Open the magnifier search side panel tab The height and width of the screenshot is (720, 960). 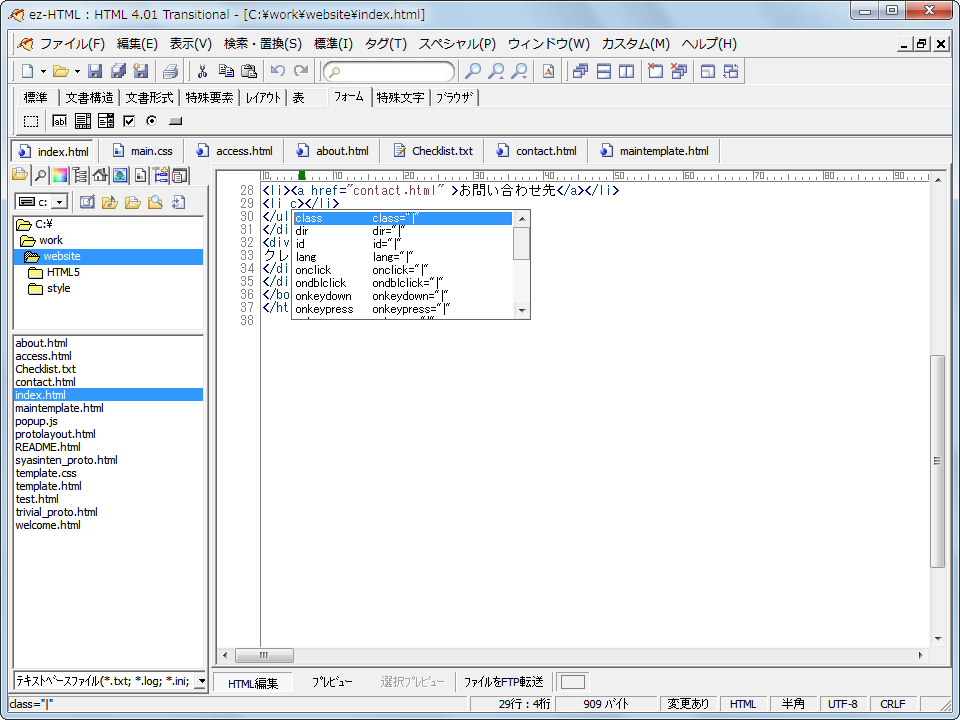tap(40, 176)
